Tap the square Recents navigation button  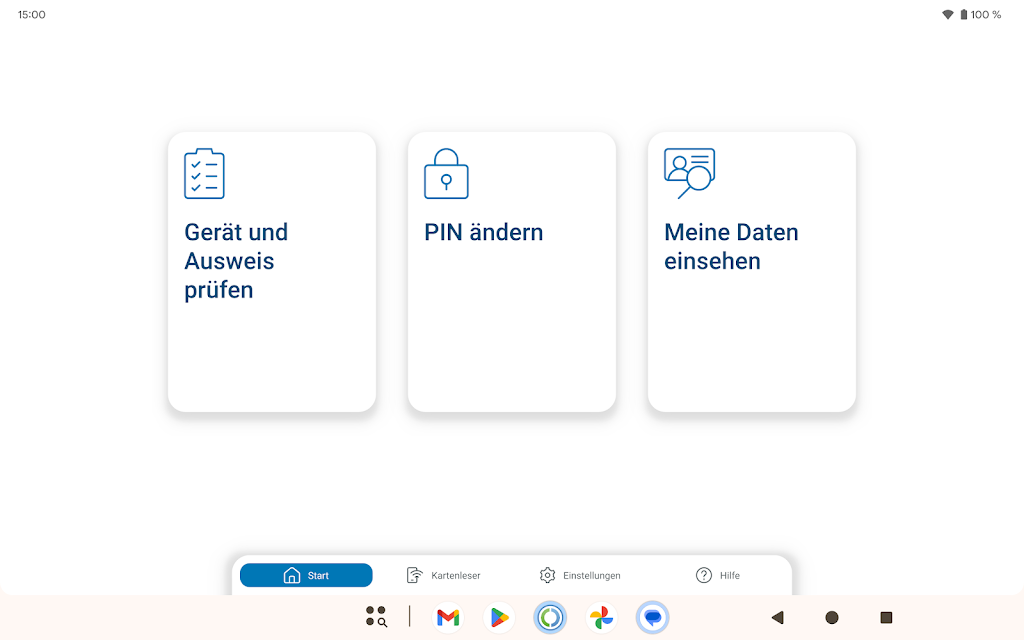886,618
